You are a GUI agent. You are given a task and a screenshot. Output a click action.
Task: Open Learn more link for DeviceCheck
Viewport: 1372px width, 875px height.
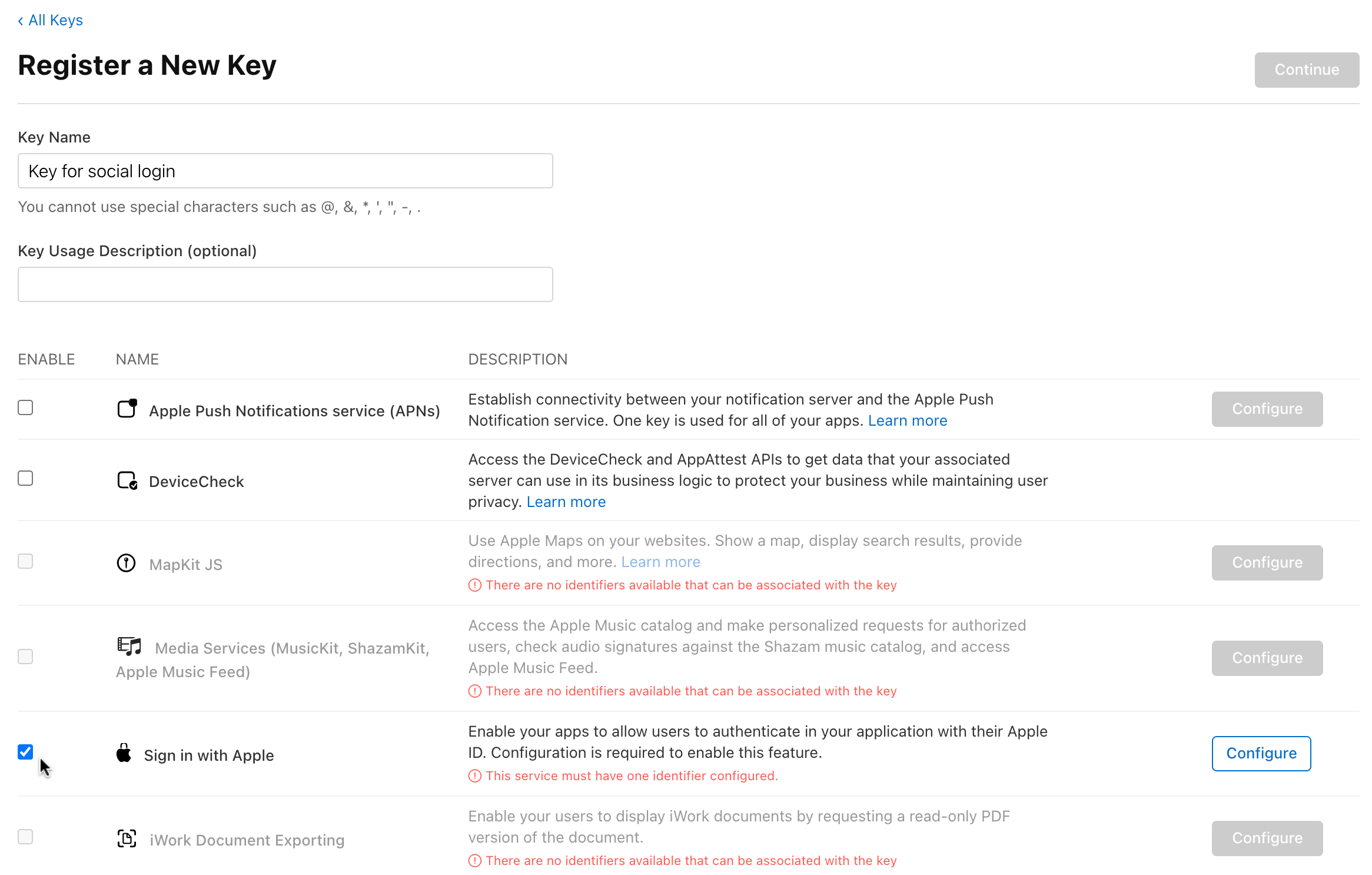pyautogui.click(x=566, y=502)
